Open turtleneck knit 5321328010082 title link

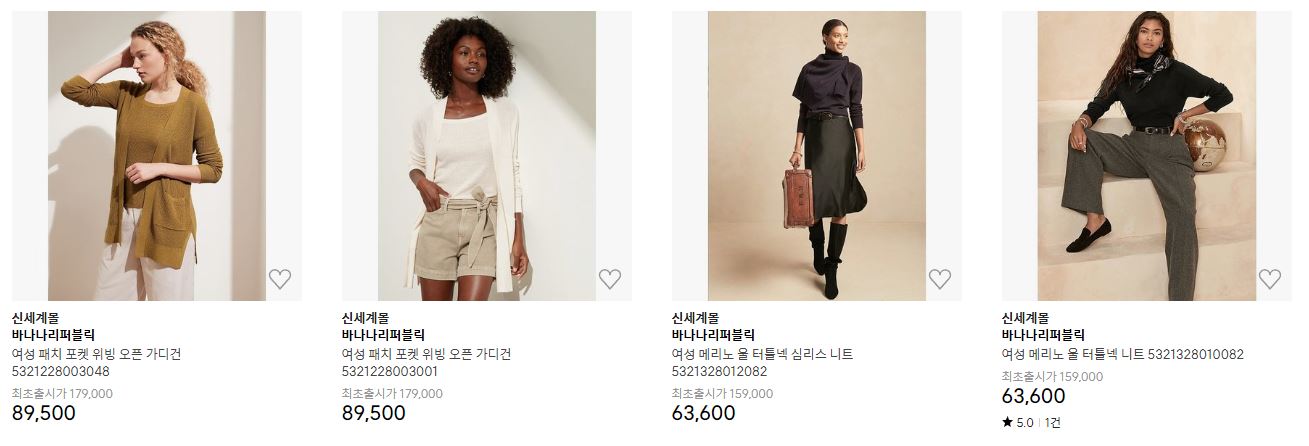(x=1123, y=355)
